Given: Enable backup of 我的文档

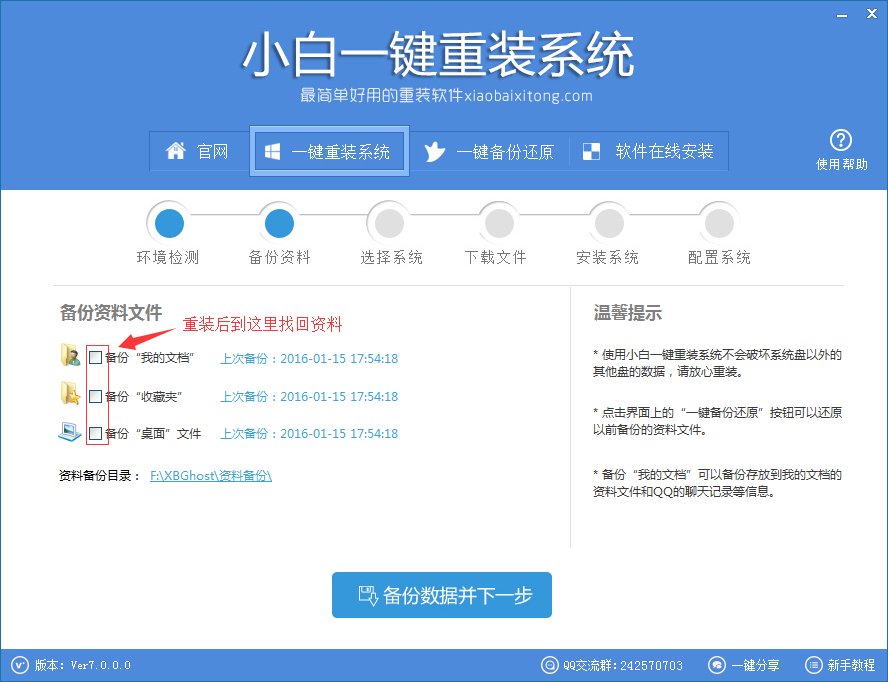Looking at the screenshot, I should click(x=96, y=356).
